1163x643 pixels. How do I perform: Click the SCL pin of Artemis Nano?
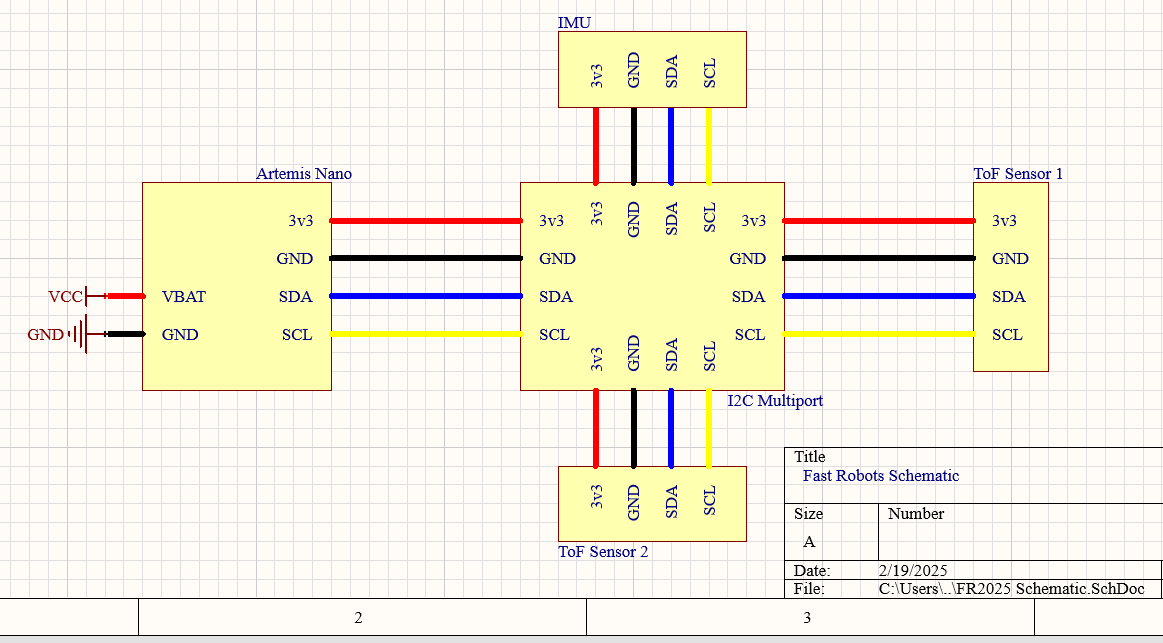(297, 334)
